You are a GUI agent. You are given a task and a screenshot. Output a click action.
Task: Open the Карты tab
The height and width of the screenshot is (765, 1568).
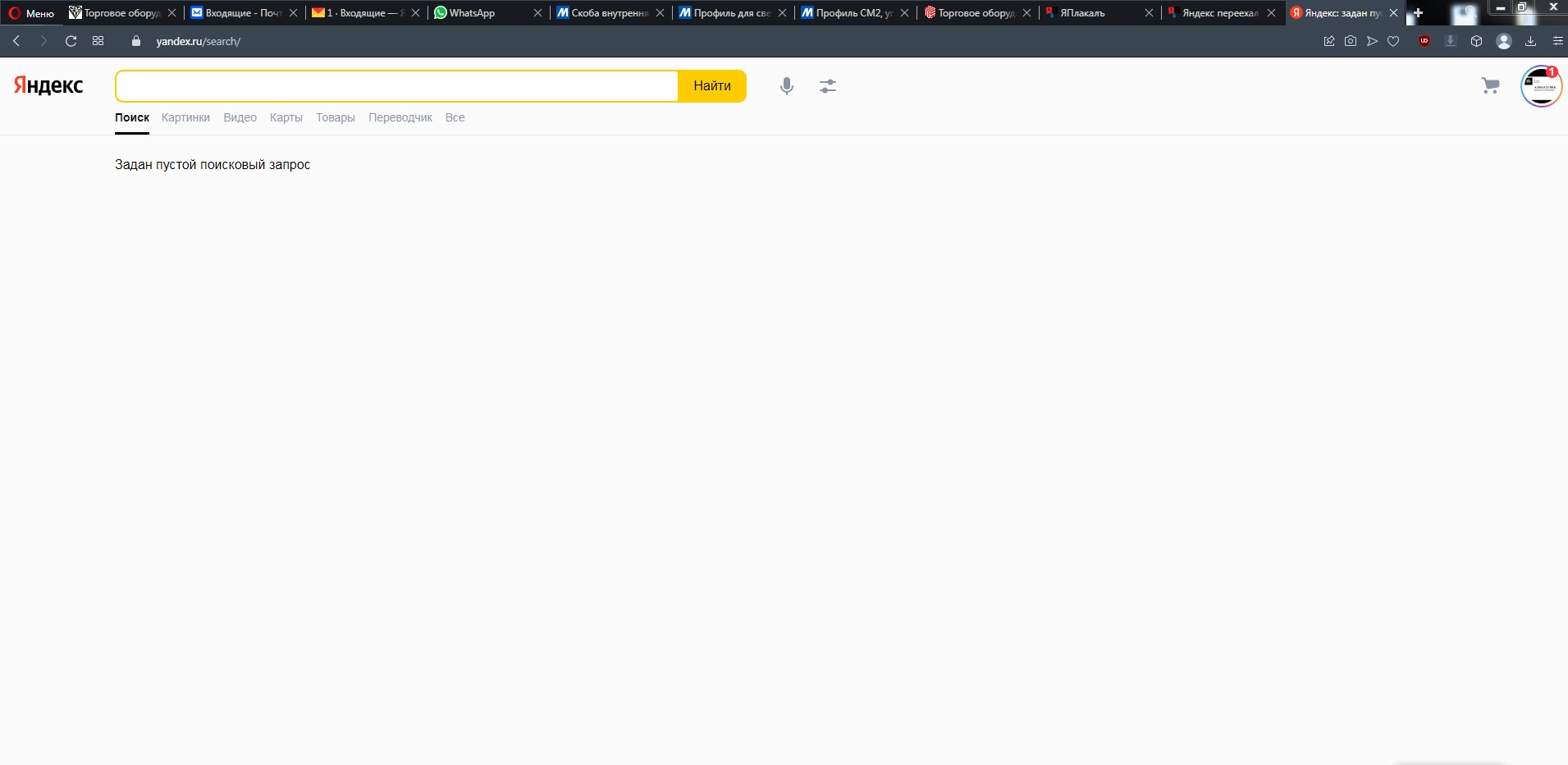point(286,117)
